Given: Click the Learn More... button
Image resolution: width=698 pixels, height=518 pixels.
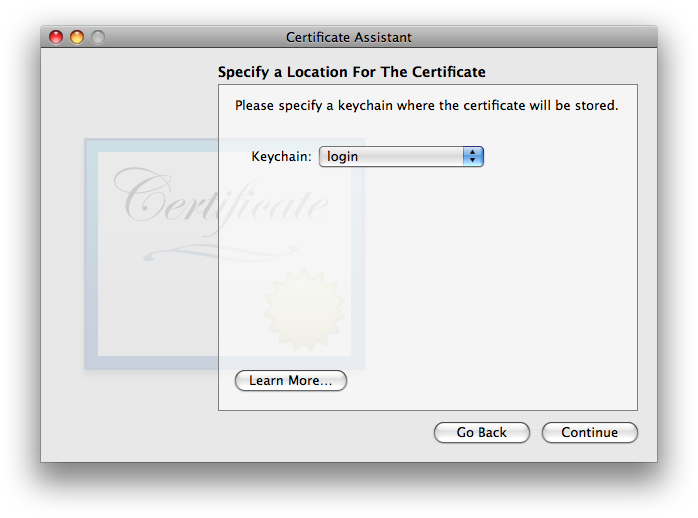Looking at the screenshot, I should (291, 380).
